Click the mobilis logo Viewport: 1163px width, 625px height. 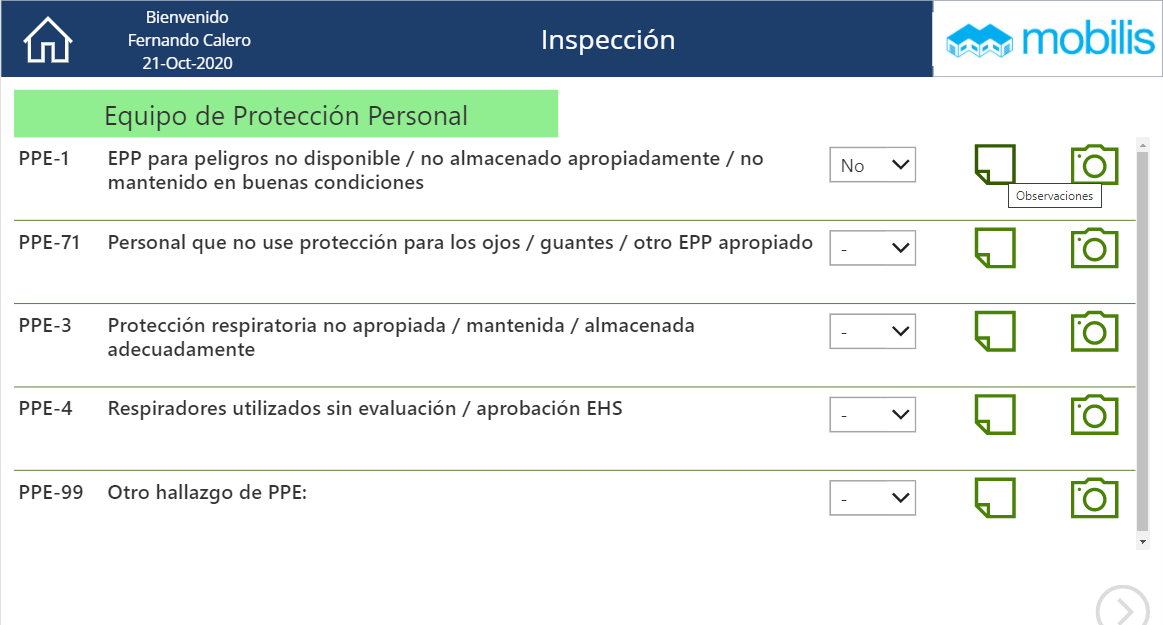pos(1049,40)
